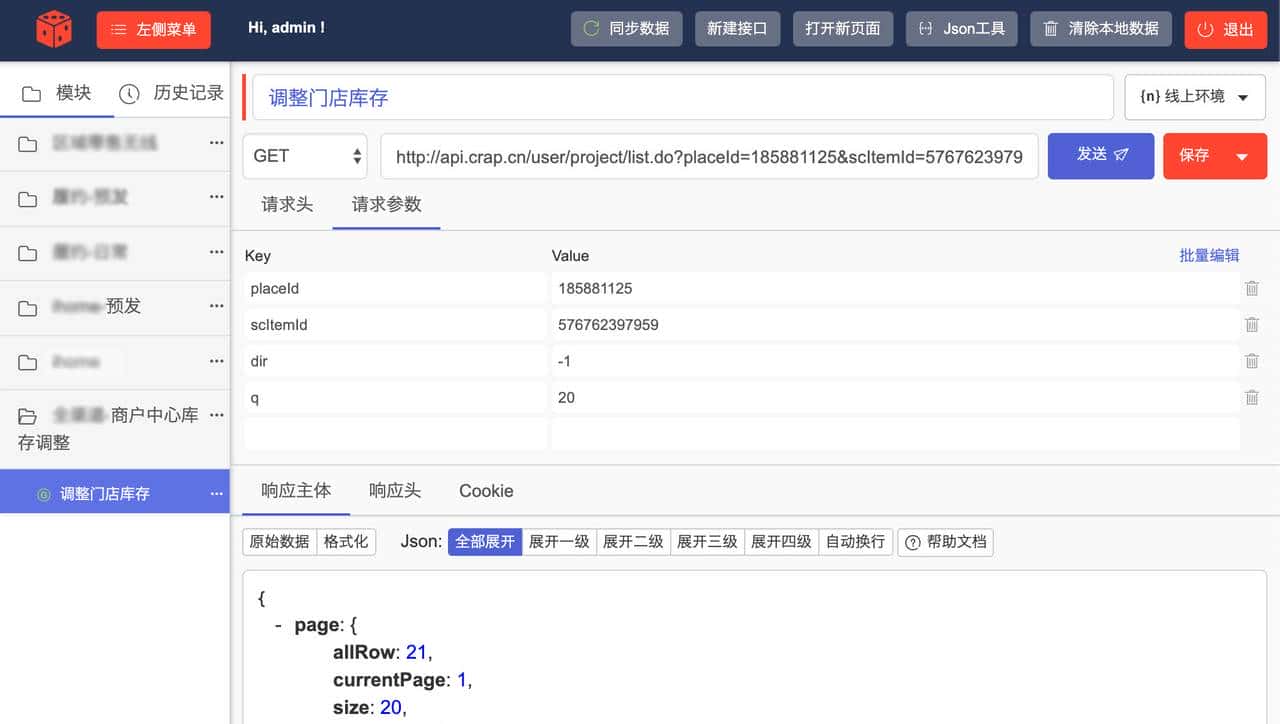This screenshot has height=724, width=1280.
Task: Switch JSON view to 原始数据 mode
Action: [x=279, y=541]
